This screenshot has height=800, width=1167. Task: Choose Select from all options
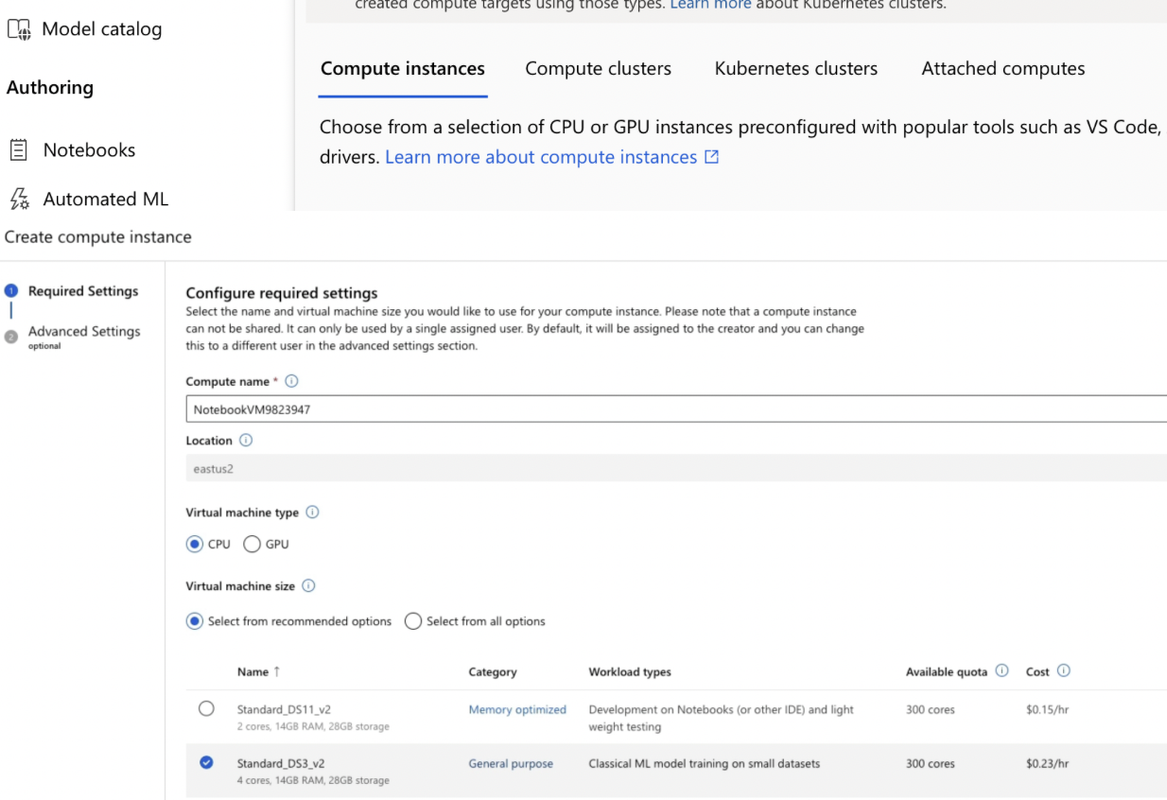point(413,621)
